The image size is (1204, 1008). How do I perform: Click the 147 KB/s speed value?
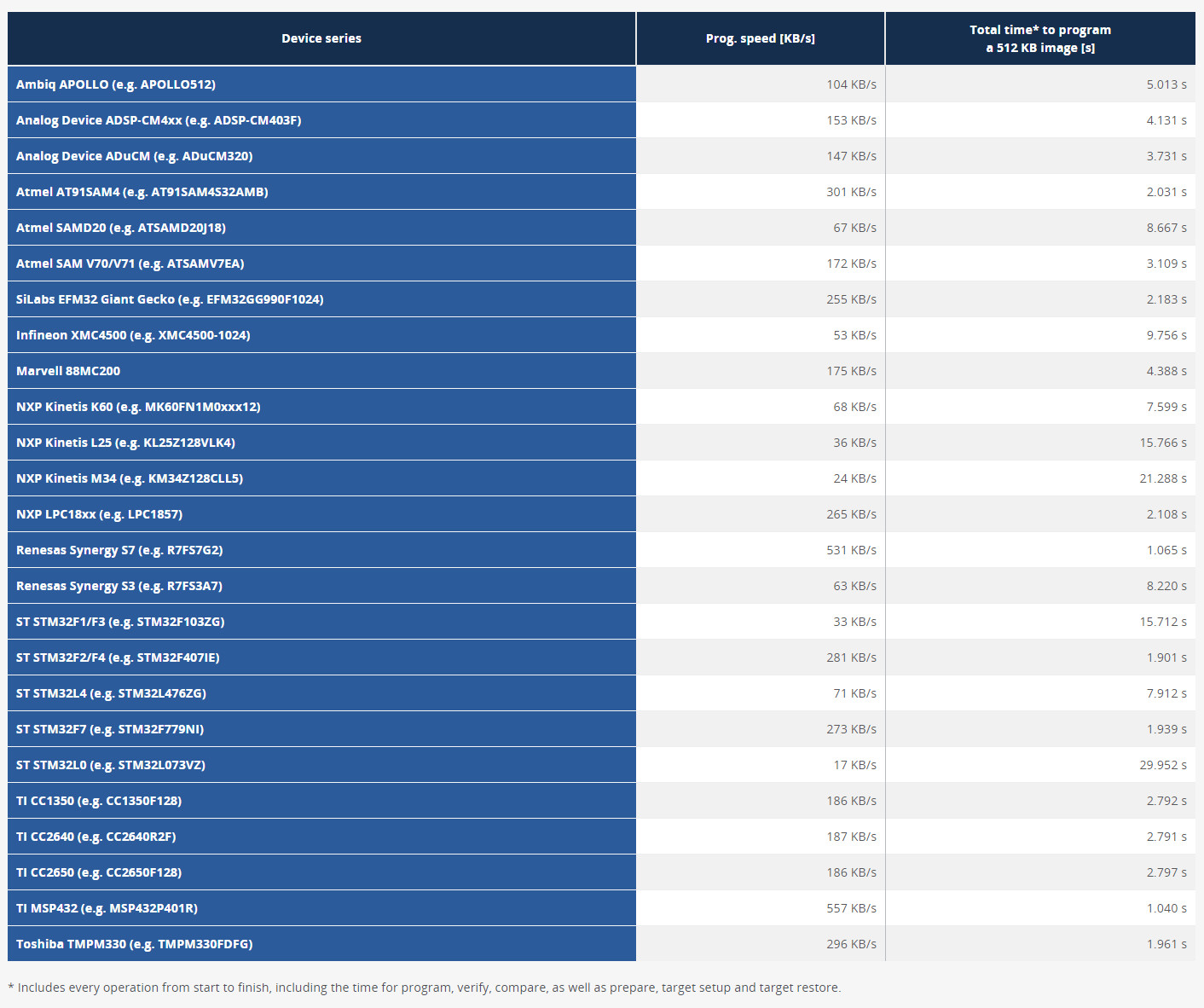851,156
